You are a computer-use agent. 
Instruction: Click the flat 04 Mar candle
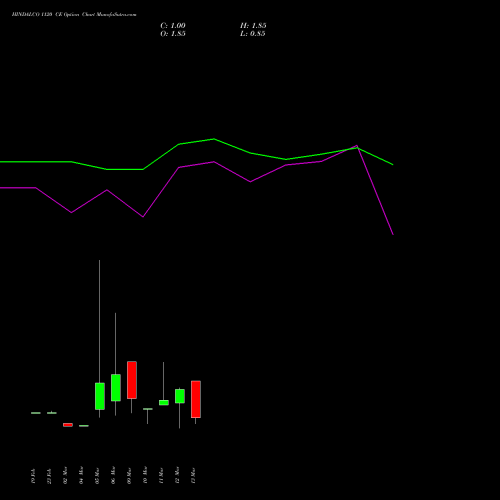[x=84, y=426]
